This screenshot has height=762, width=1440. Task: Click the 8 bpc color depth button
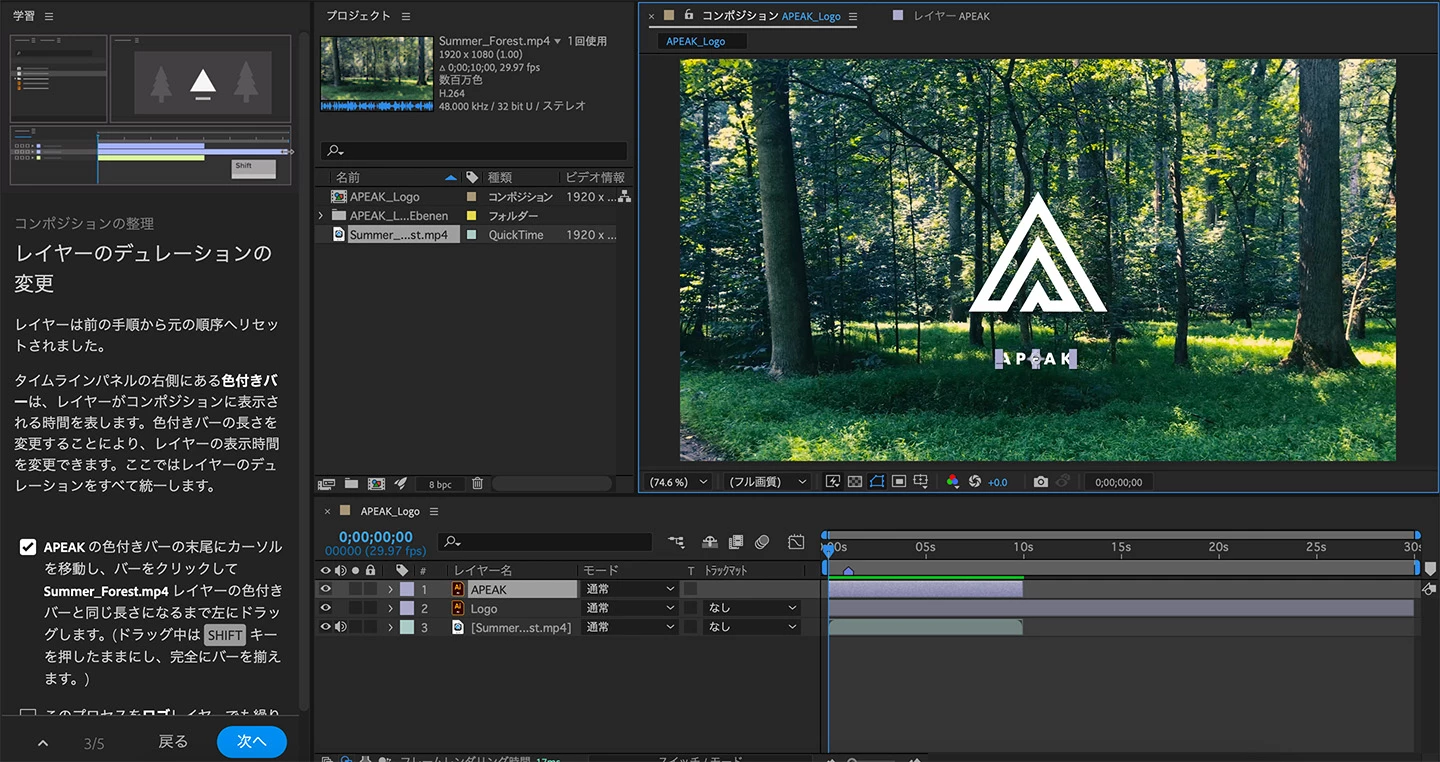click(x=440, y=484)
